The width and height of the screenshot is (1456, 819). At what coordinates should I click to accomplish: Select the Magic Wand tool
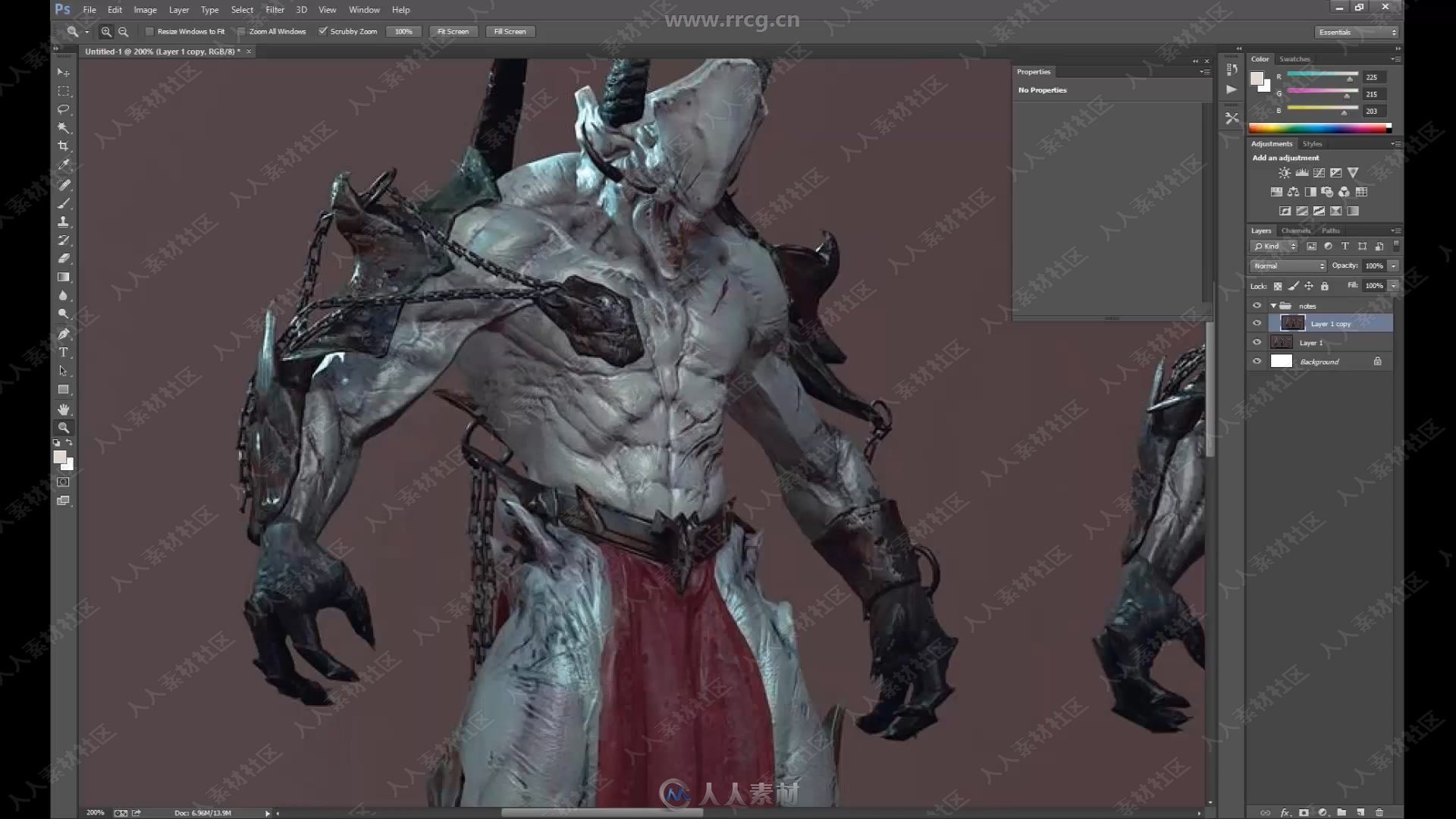click(x=64, y=128)
